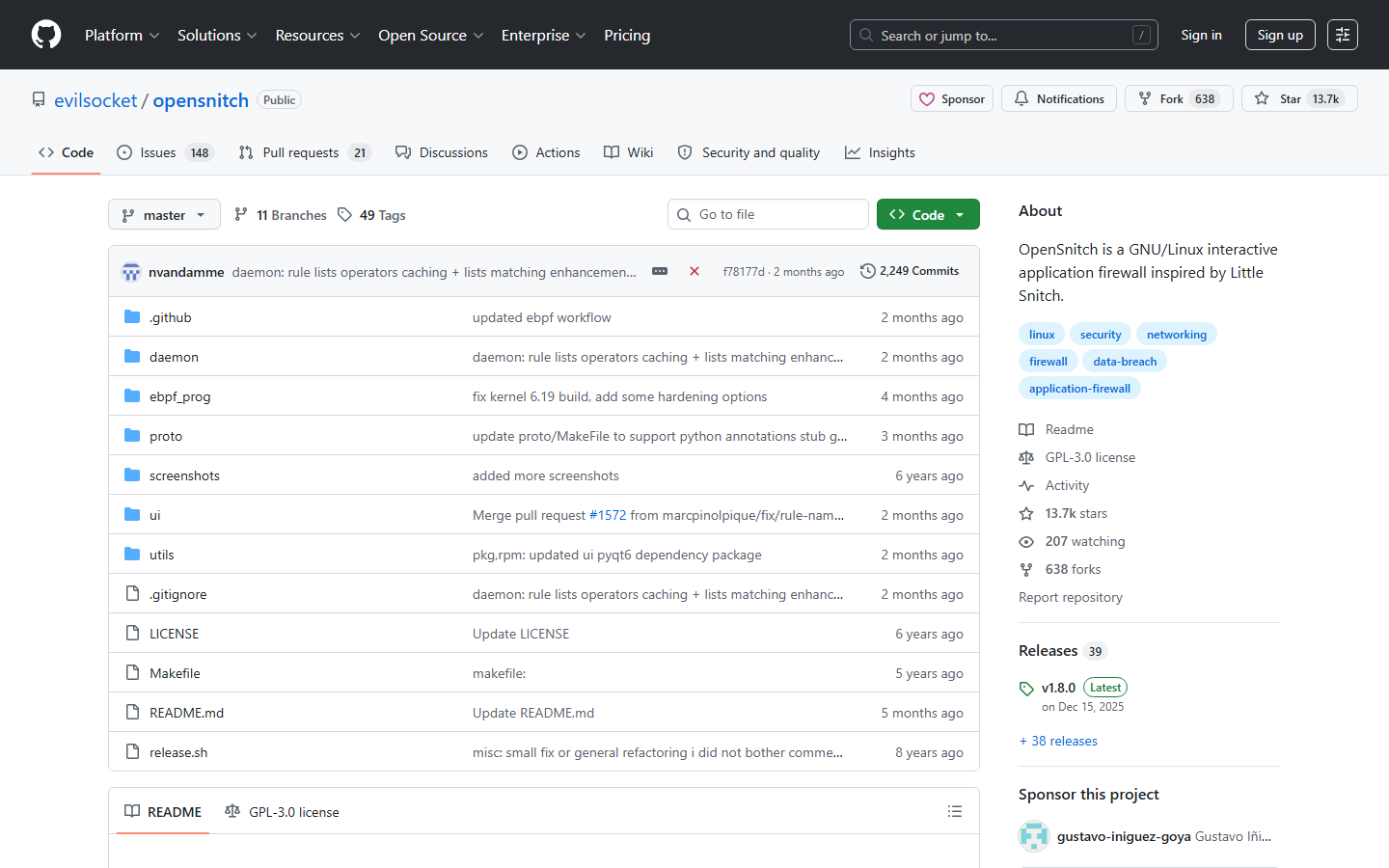Screen dimensions: 1389x868
Task: Select the Code repository tab
Action: click(66, 152)
